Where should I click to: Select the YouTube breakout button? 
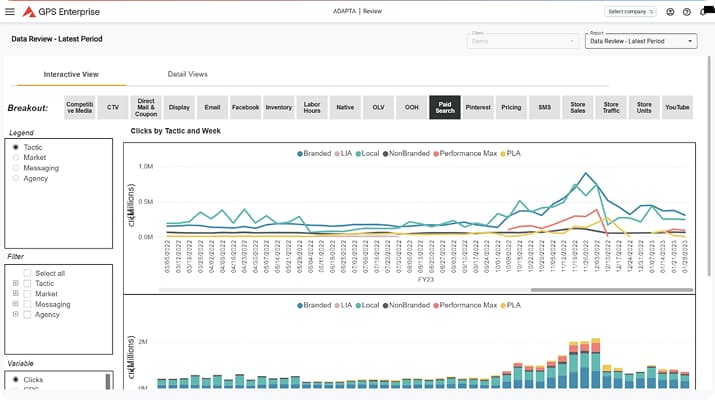click(677, 107)
